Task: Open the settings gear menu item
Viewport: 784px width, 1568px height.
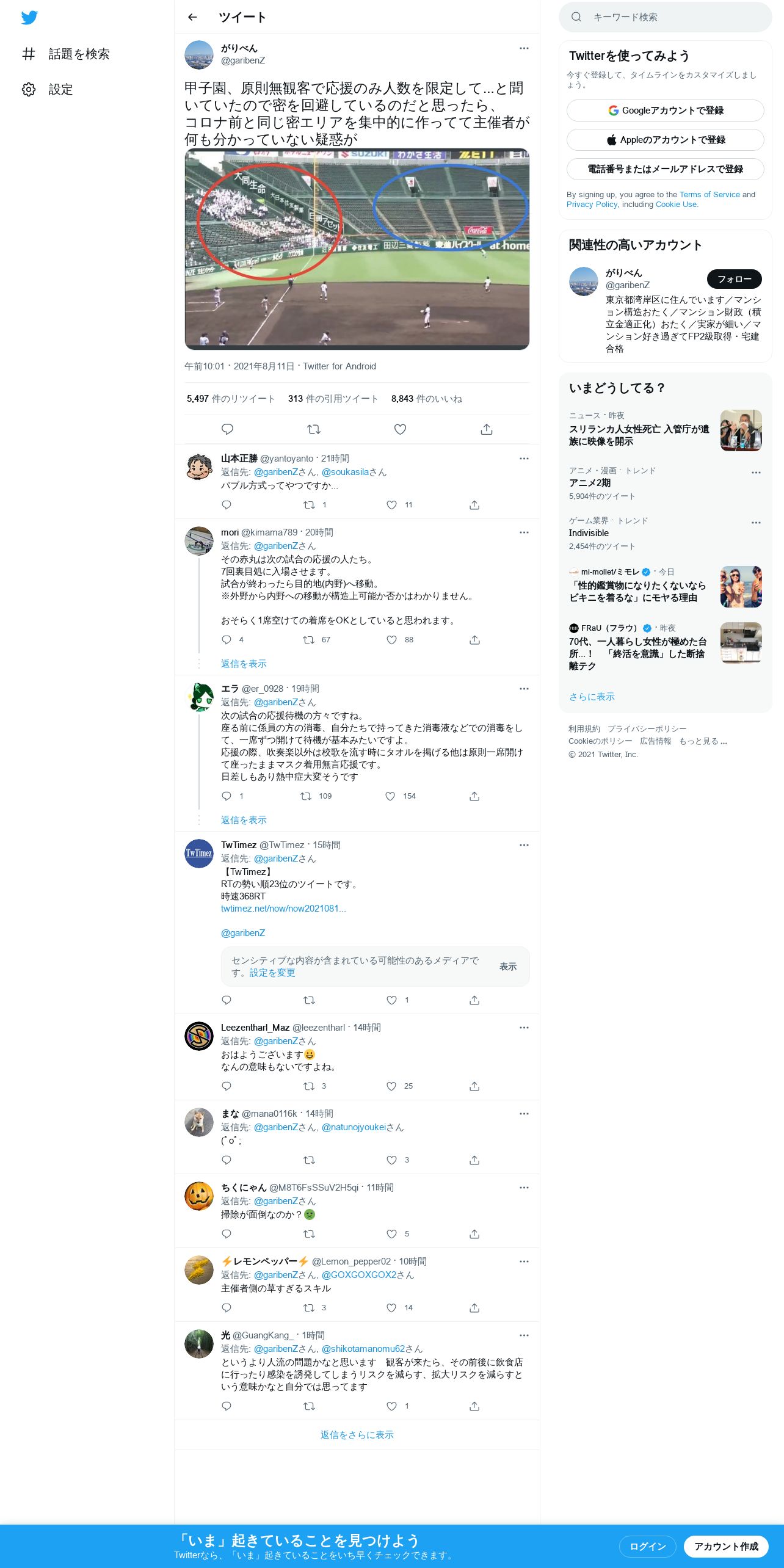Action: coord(48,89)
